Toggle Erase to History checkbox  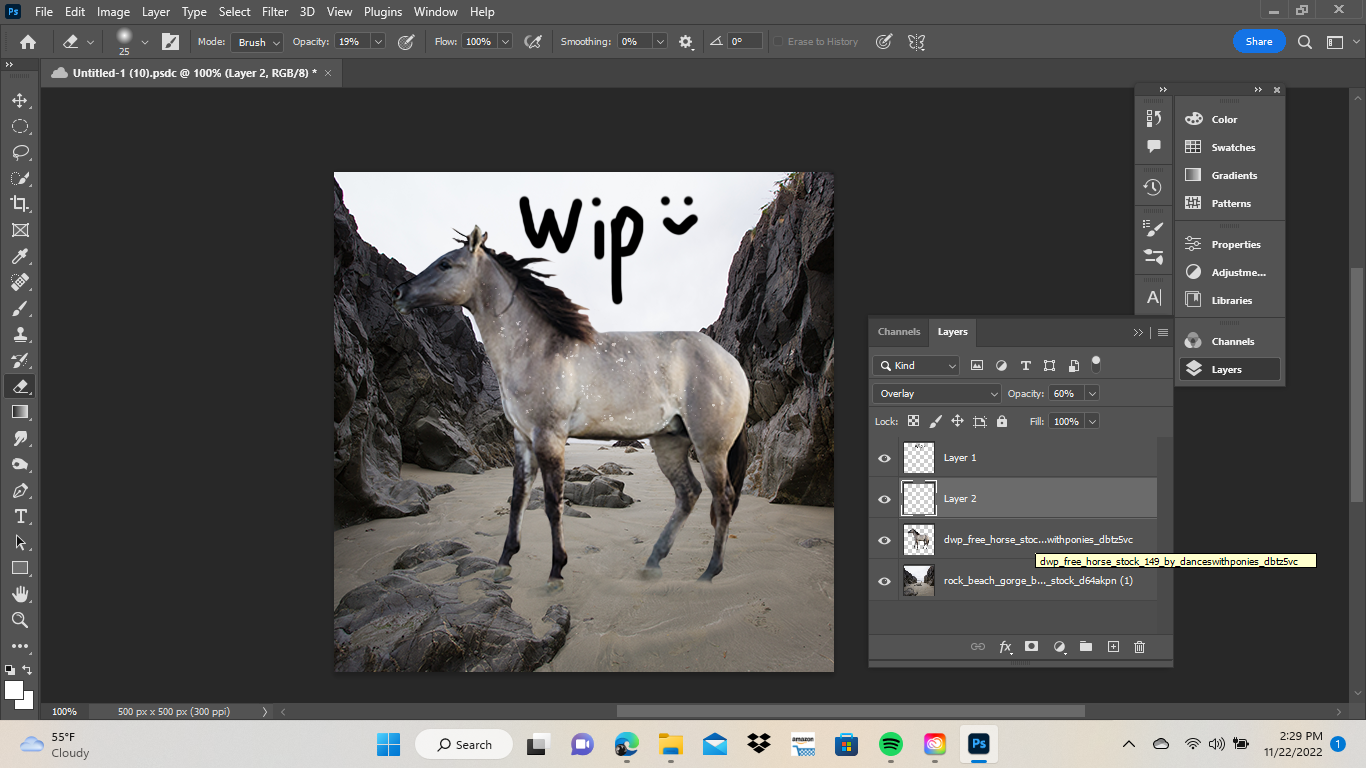coord(778,42)
